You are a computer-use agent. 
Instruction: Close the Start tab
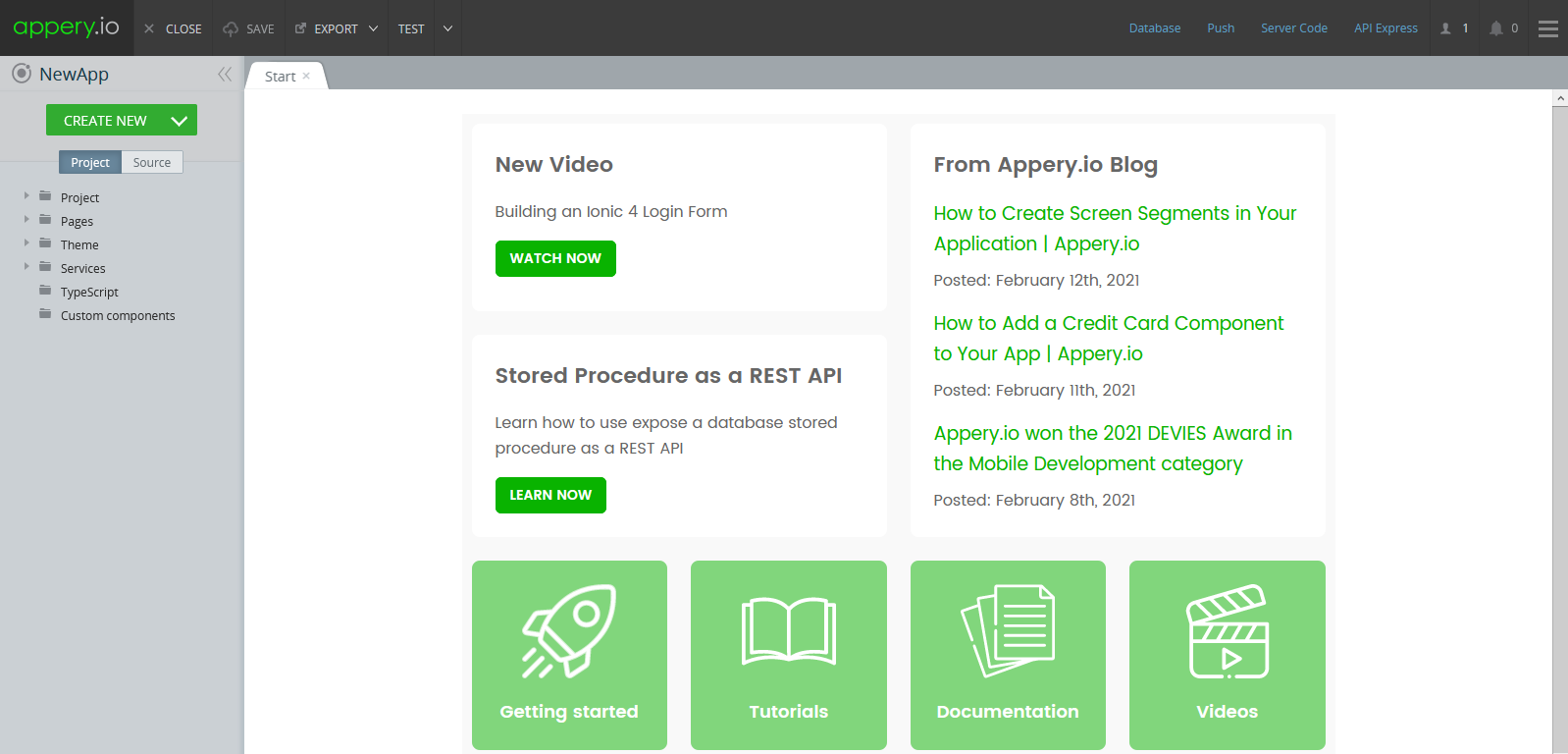click(x=306, y=76)
